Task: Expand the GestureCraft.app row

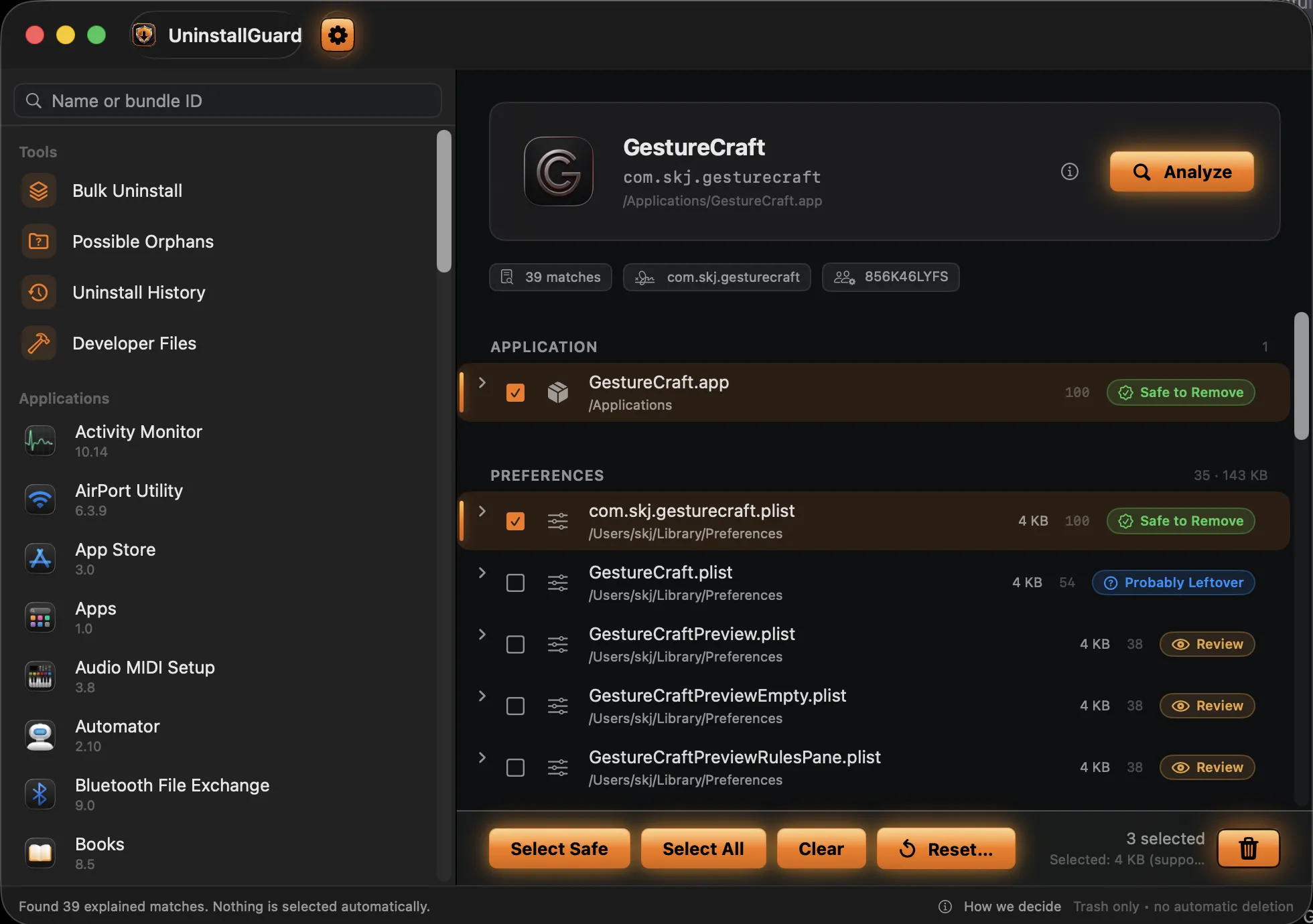Action: (x=482, y=382)
